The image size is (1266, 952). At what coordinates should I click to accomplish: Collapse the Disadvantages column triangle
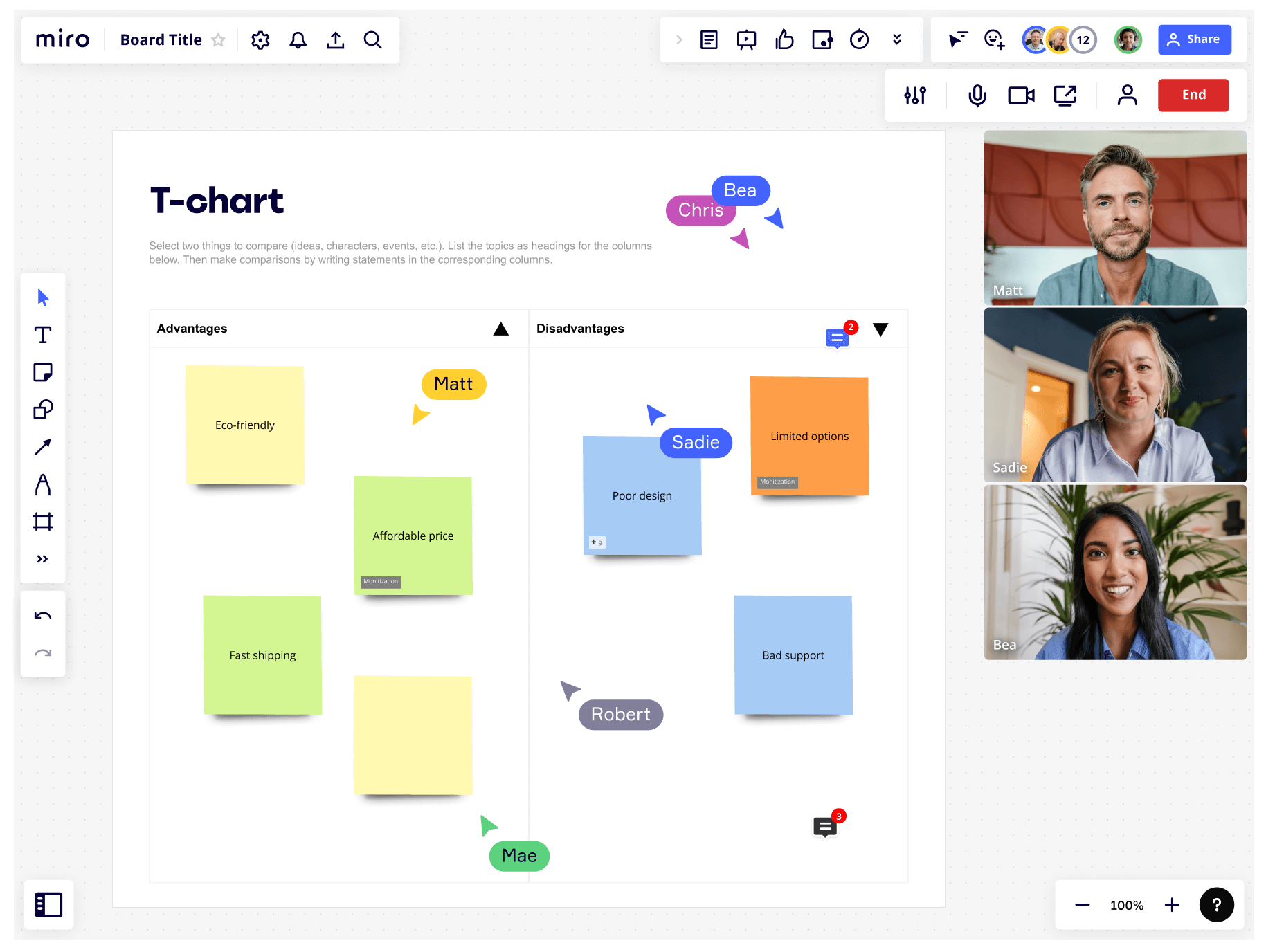click(x=880, y=329)
